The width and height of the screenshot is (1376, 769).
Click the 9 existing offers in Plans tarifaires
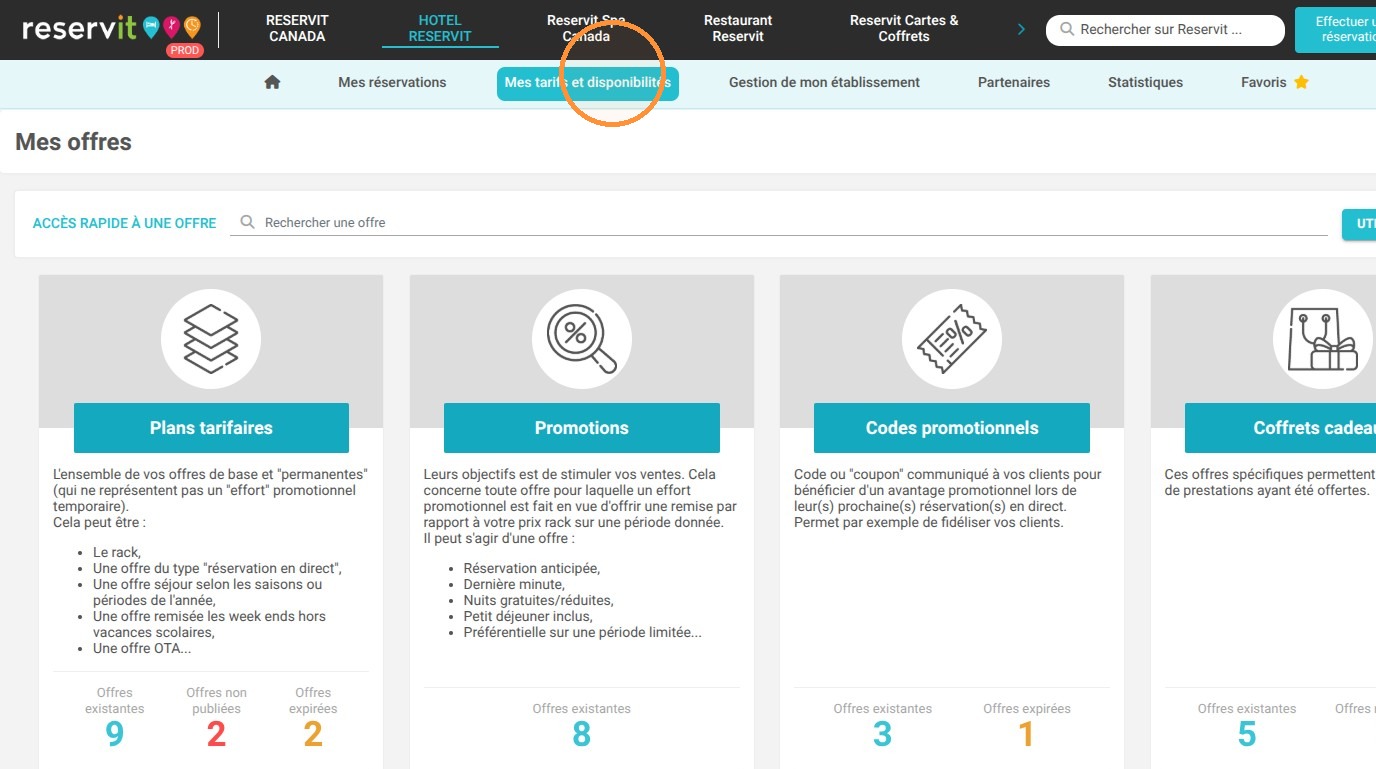click(115, 735)
